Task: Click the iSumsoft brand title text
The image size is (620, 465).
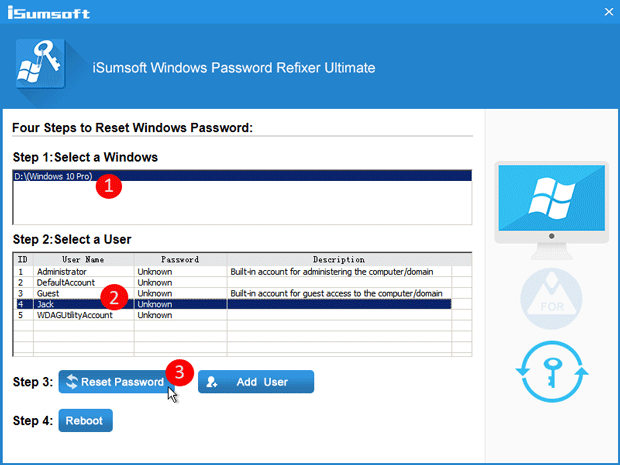Action: pos(49,13)
